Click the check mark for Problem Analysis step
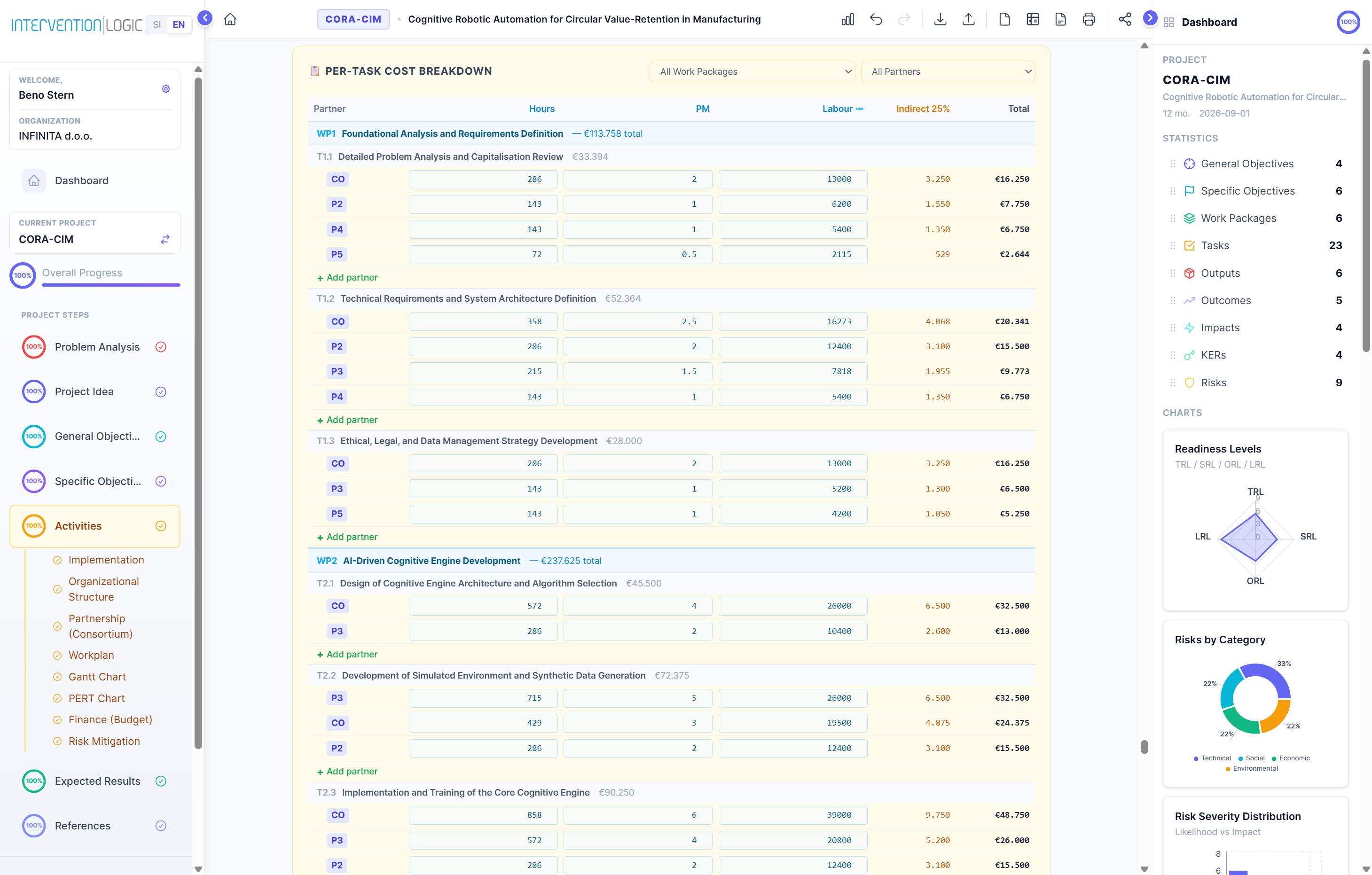 [x=161, y=347]
